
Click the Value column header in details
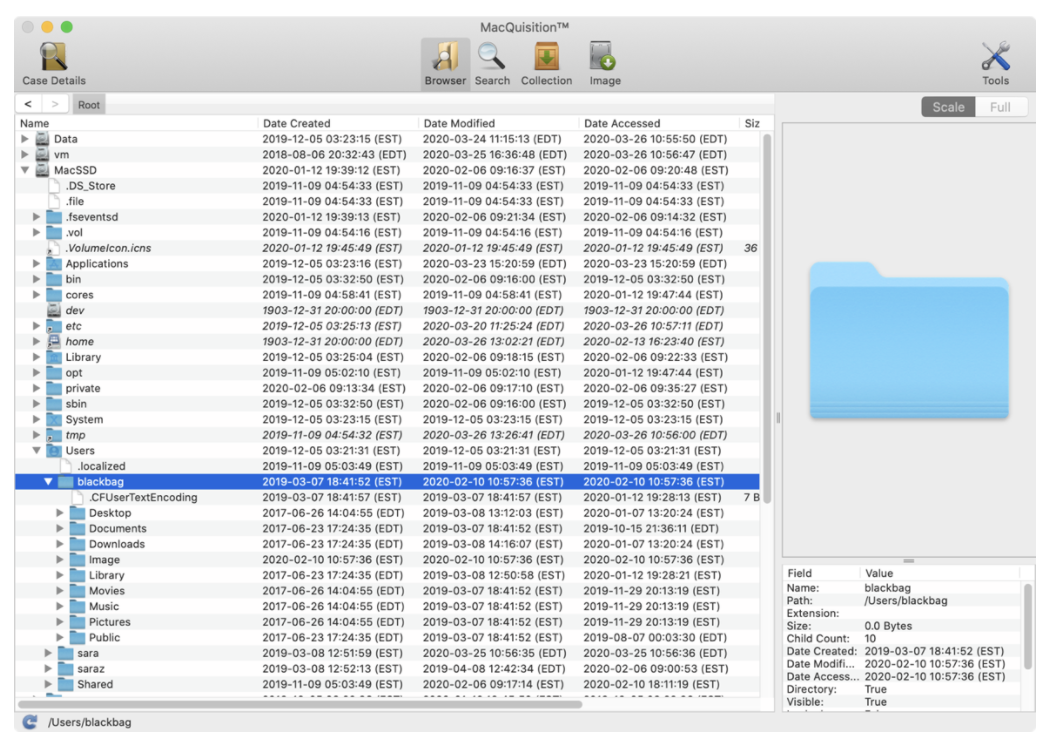pos(940,573)
